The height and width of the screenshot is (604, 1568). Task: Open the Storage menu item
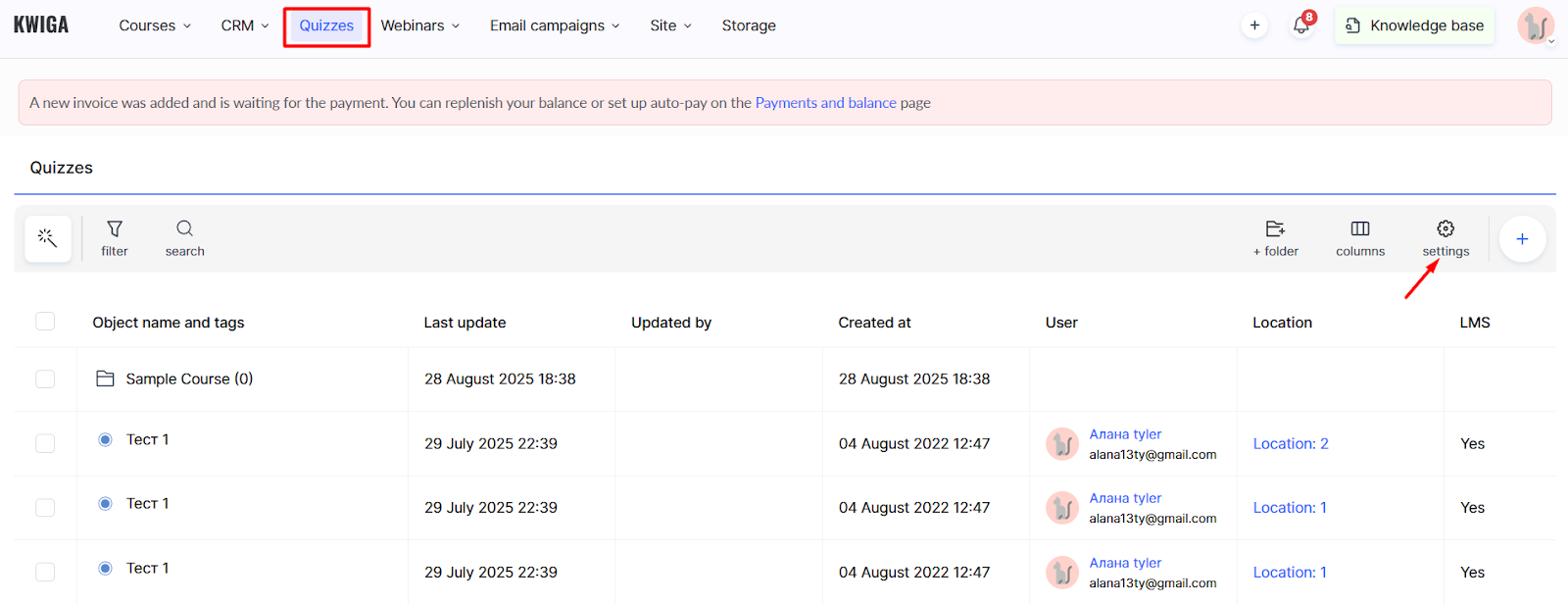[749, 25]
